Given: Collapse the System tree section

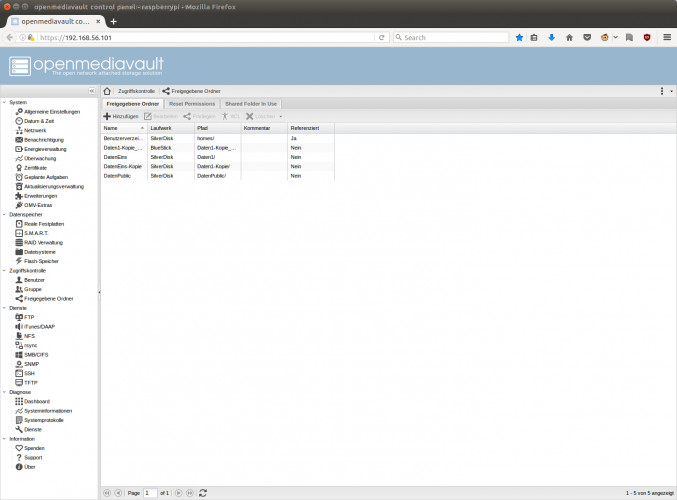Looking at the screenshot, I should 4,102.
